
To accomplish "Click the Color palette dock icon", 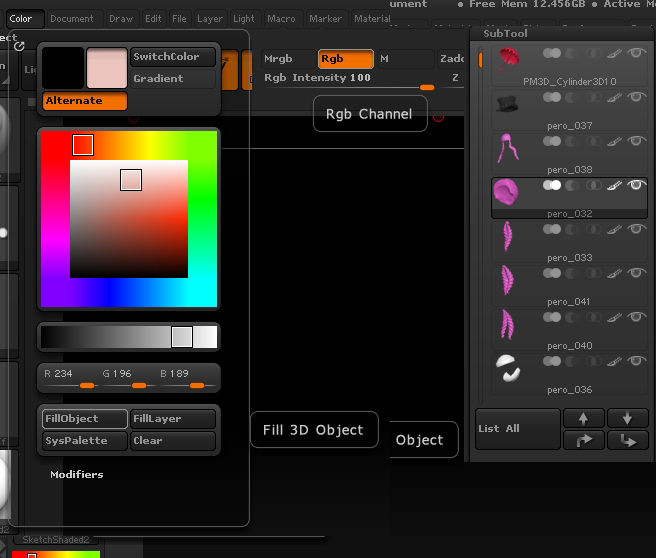I will pyautogui.click(x=19, y=46).
